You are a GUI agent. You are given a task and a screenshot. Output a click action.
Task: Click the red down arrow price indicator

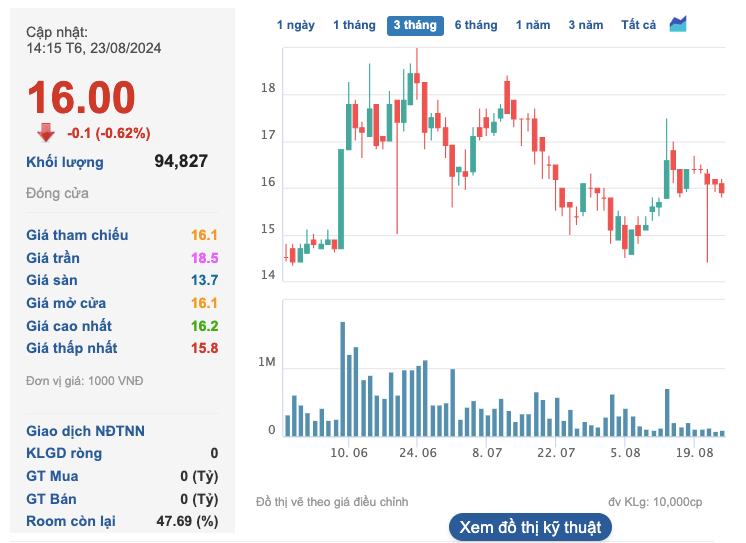pyautogui.click(x=46, y=133)
